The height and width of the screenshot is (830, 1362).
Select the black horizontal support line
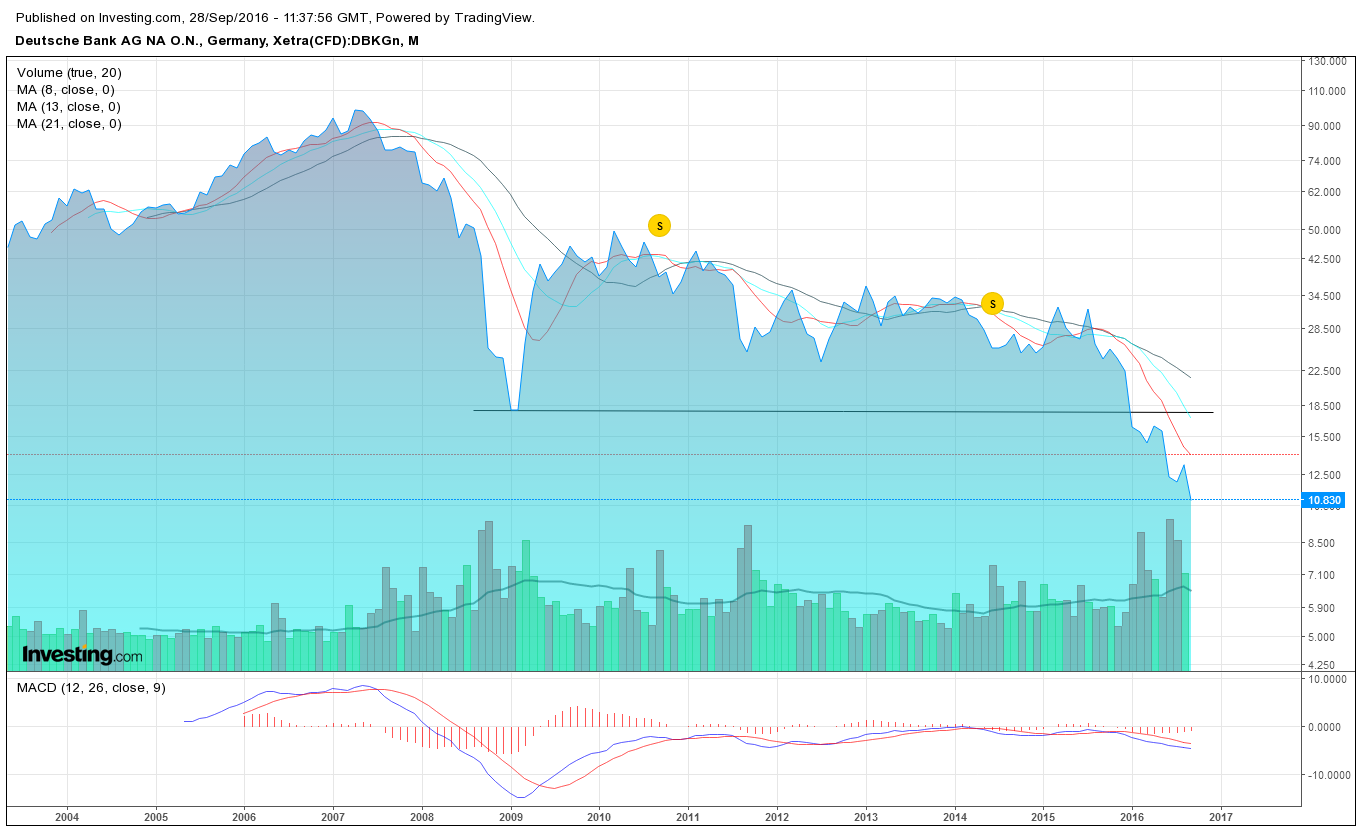point(843,411)
